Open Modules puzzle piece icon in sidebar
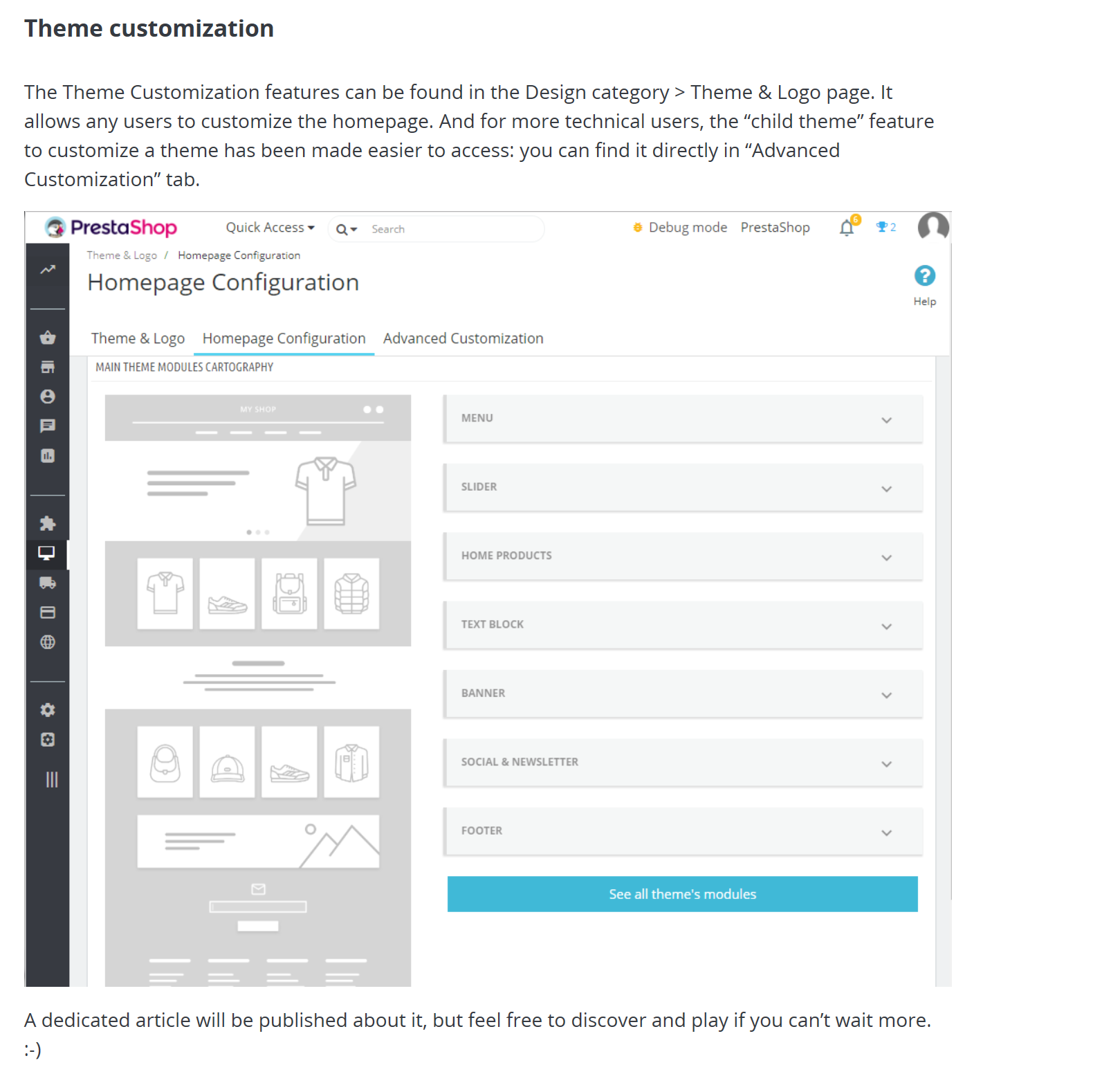Image resolution: width=1111 pixels, height=1092 pixels. point(48,523)
